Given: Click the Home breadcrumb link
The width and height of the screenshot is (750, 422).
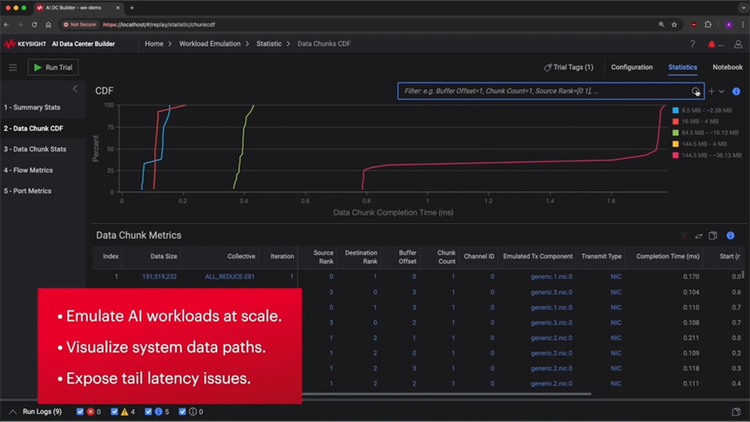Looking at the screenshot, I should tap(154, 44).
